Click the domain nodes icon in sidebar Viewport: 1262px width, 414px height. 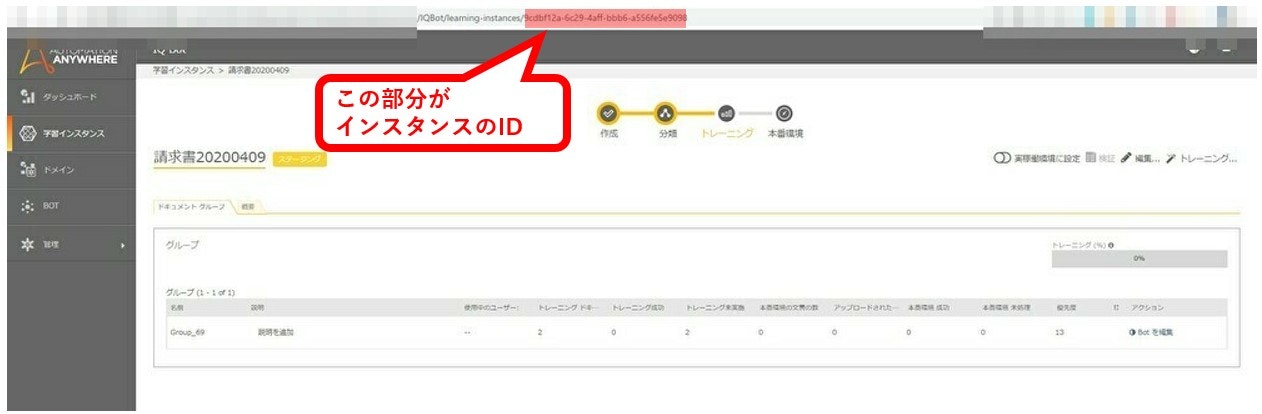point(27,170)
